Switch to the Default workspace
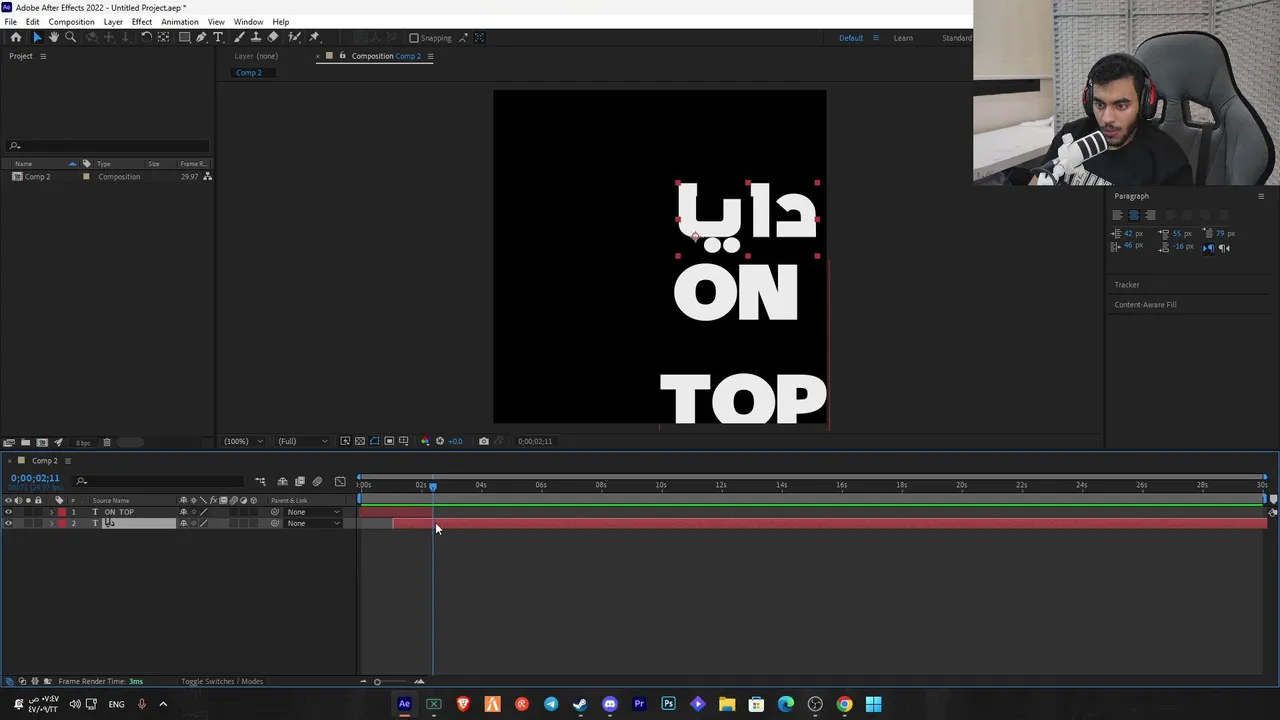The image size is (1280, 720). [x=851, y=38]
